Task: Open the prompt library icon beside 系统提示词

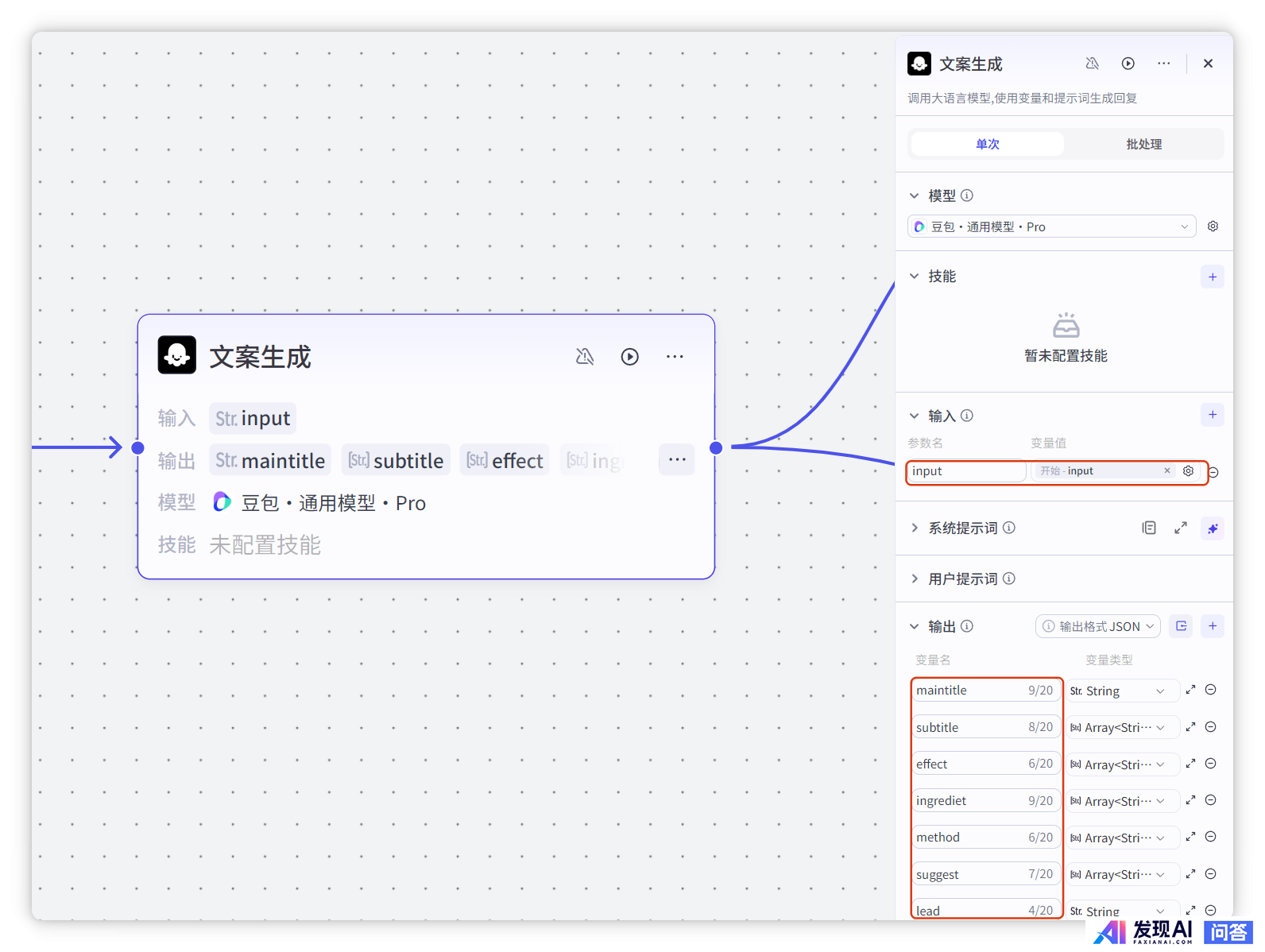Action: [x=1149, y=528]
